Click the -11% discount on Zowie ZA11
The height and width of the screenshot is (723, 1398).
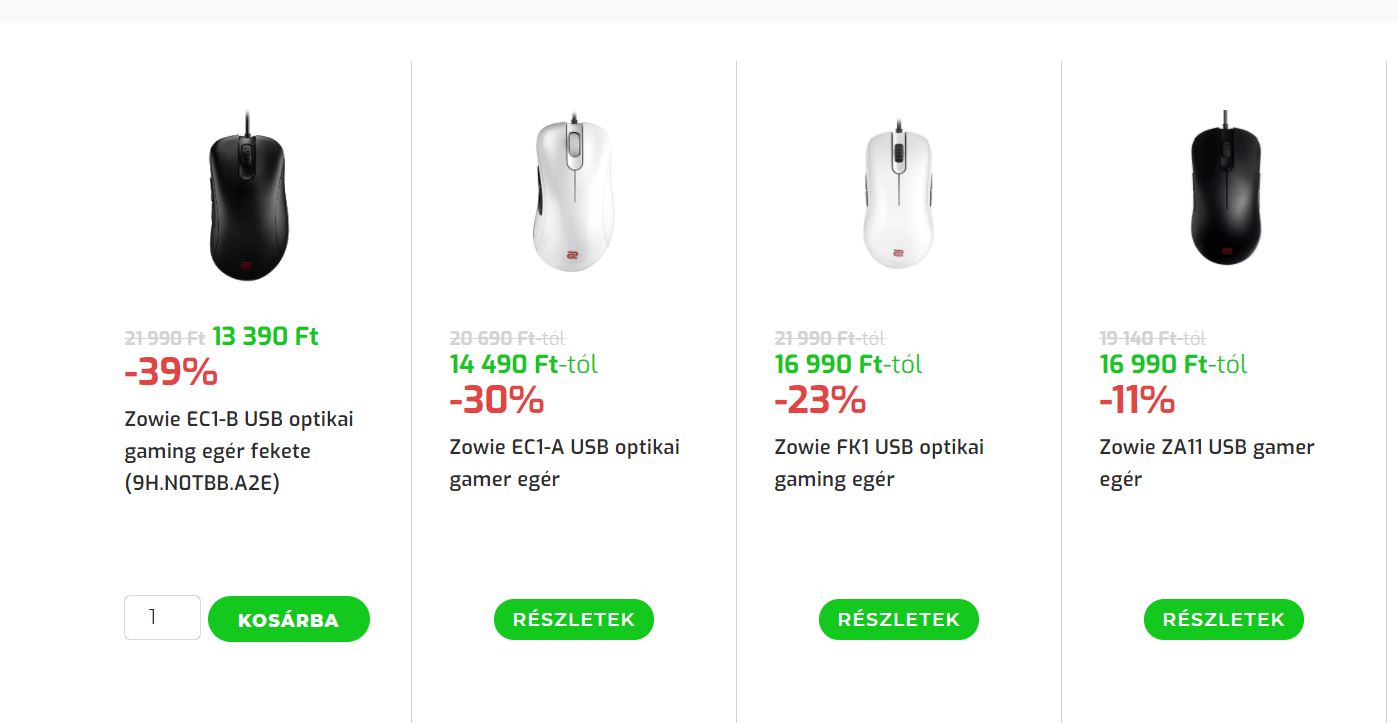(1136, 400)
